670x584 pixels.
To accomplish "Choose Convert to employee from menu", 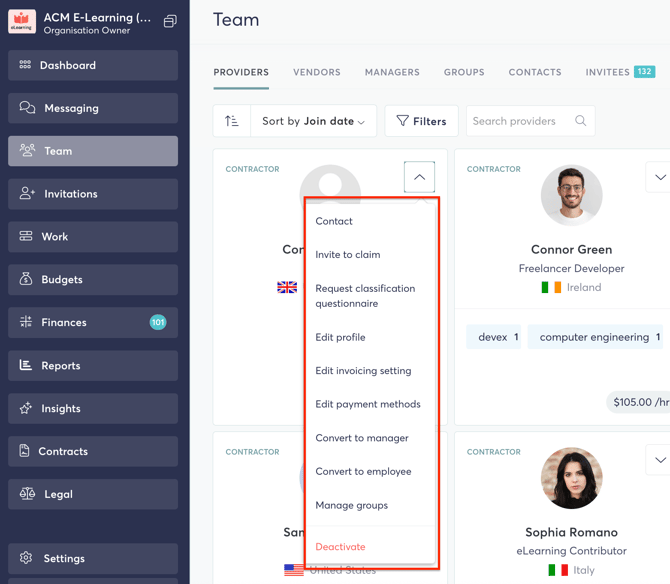I will 363,472.
